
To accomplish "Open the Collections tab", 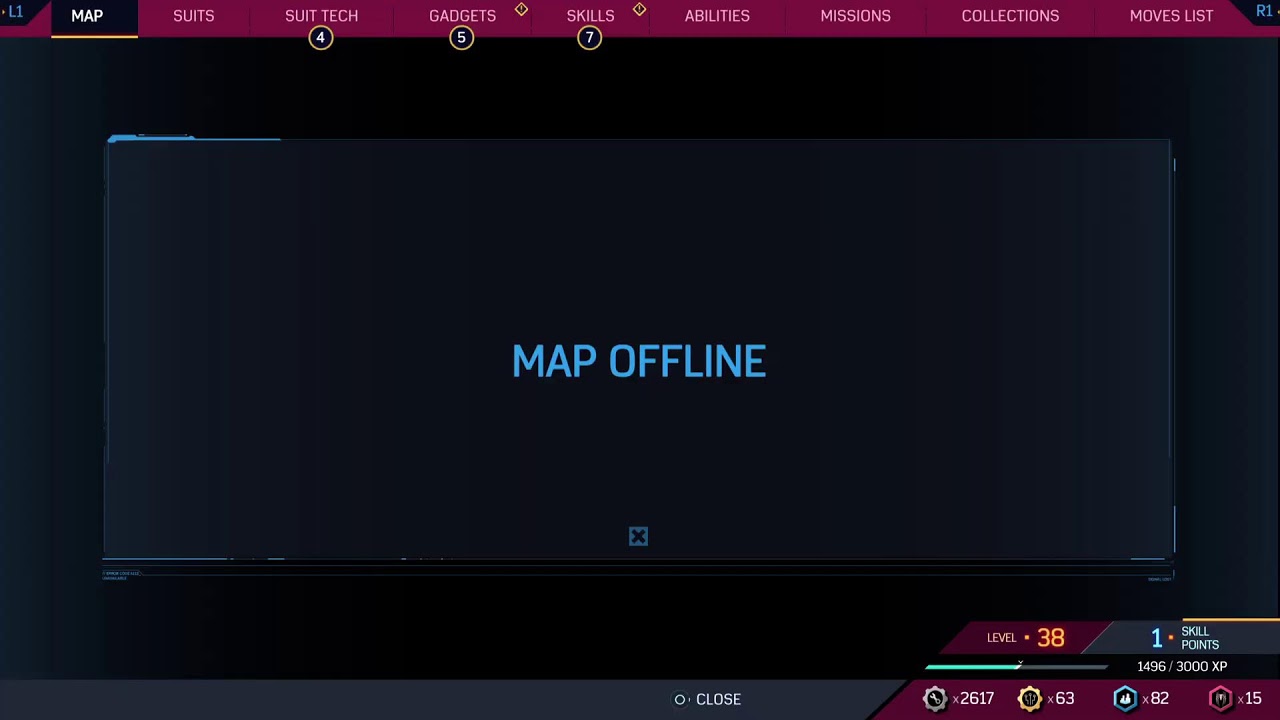I will tap(1010, 16).
